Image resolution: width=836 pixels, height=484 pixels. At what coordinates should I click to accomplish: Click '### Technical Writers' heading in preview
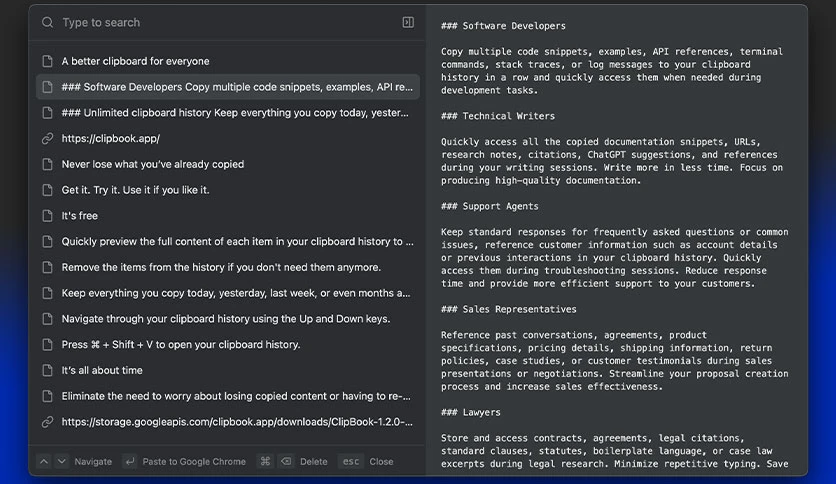(498, 116)
